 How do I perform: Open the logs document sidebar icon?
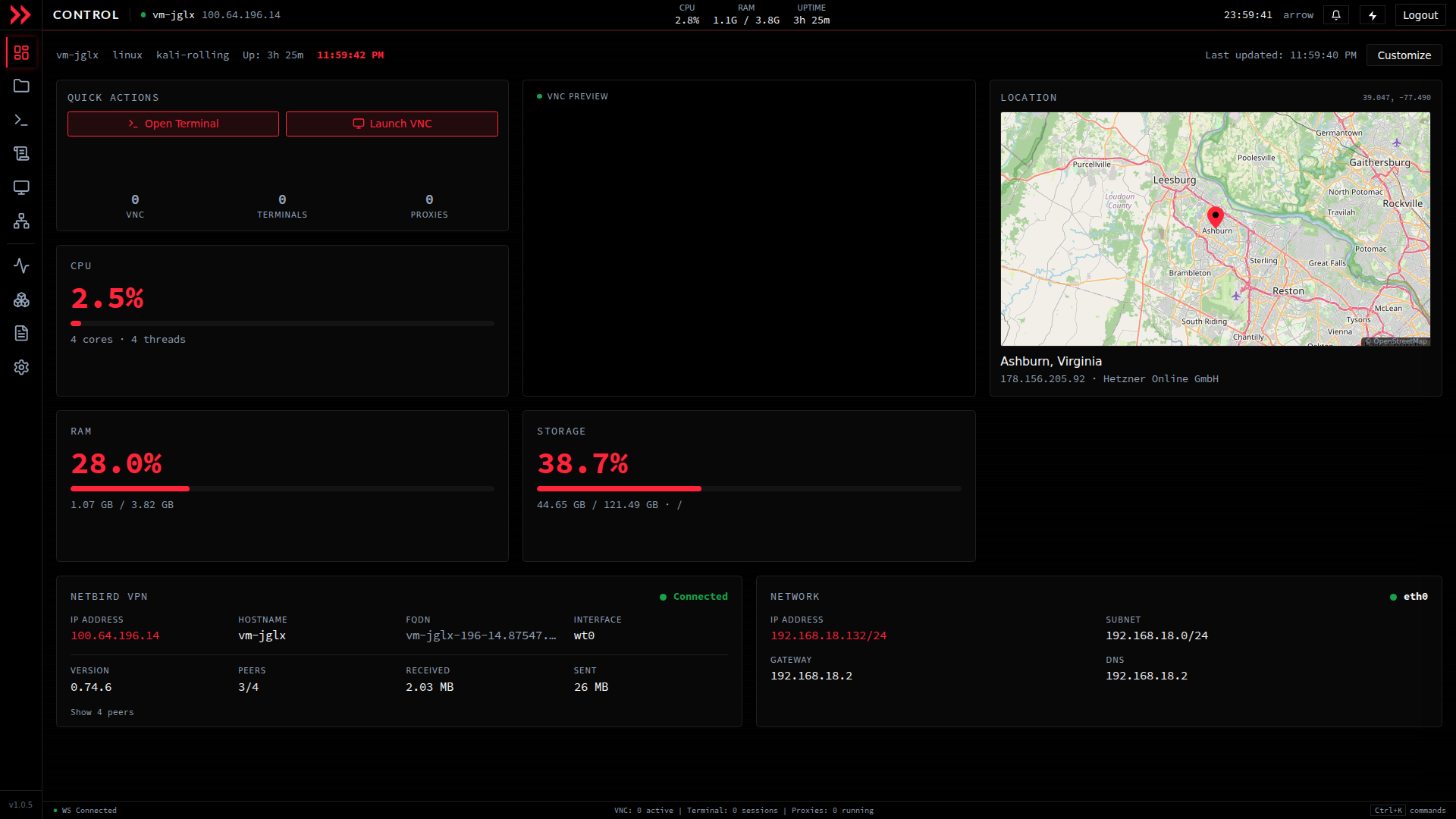(21, 334)
